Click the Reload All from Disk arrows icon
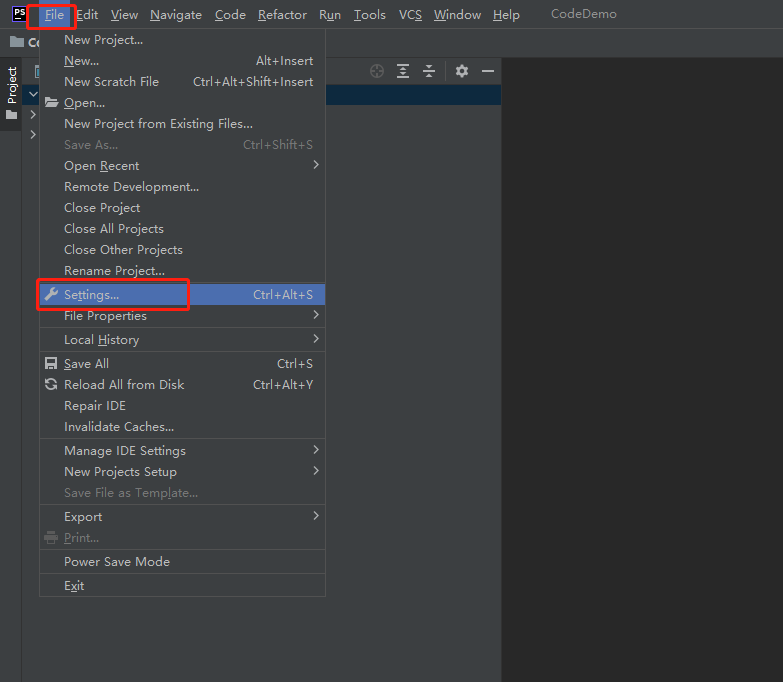Screen dimensions: 783x682 tap(51, 384)
